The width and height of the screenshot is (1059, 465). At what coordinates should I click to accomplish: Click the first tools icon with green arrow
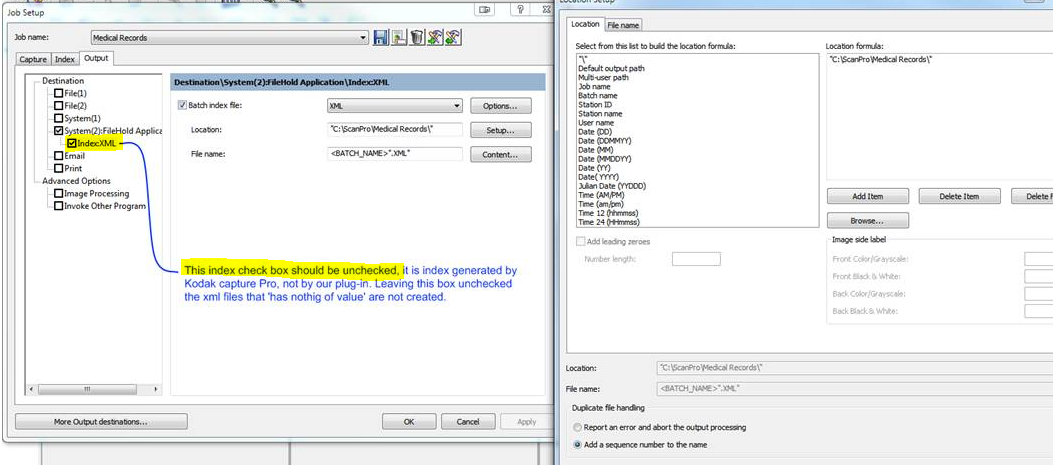(434, 38)
